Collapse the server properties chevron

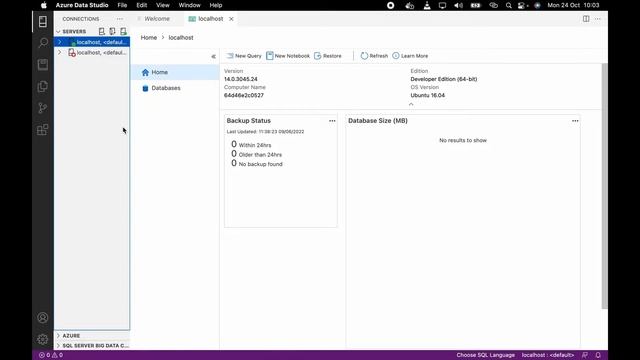pos(411,104)
